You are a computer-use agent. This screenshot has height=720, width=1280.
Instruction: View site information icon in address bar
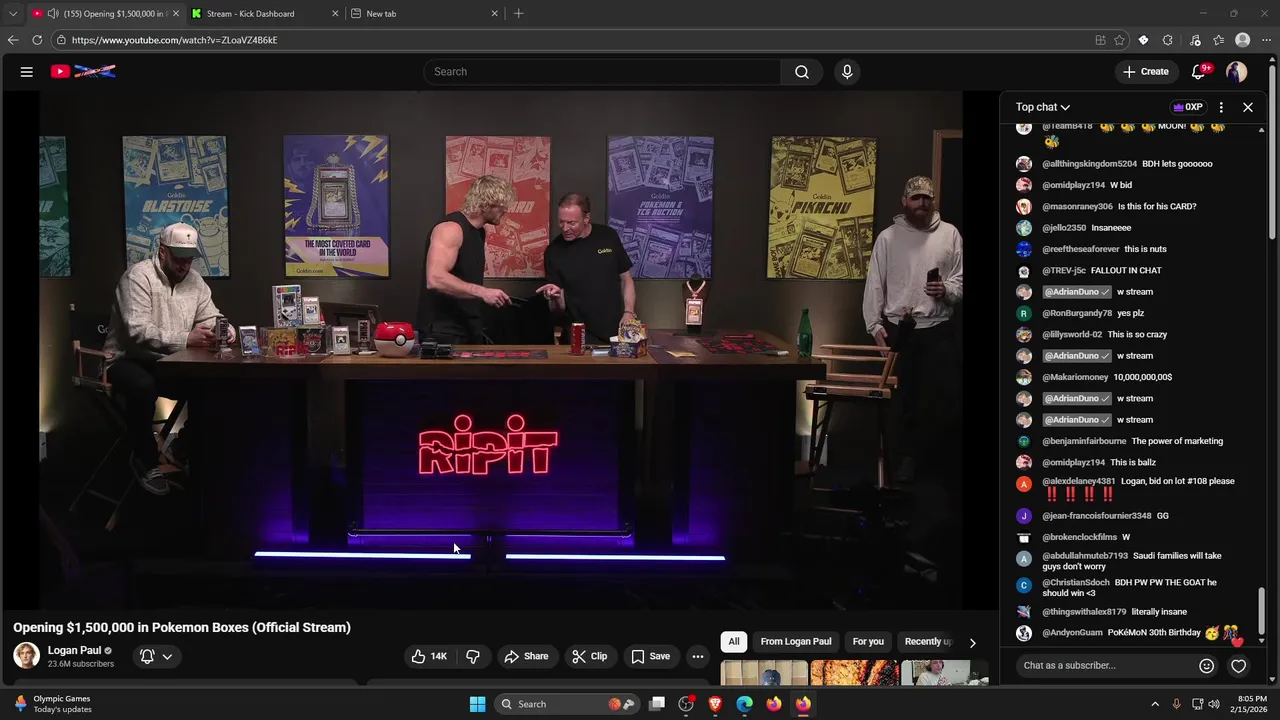(x=61, y=40)
